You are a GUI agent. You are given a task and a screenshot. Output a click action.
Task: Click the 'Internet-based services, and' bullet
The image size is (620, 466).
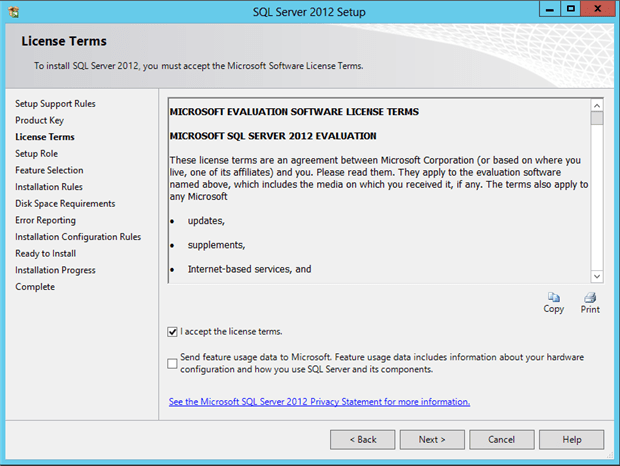pyautogui.click(x=250, y=269)
